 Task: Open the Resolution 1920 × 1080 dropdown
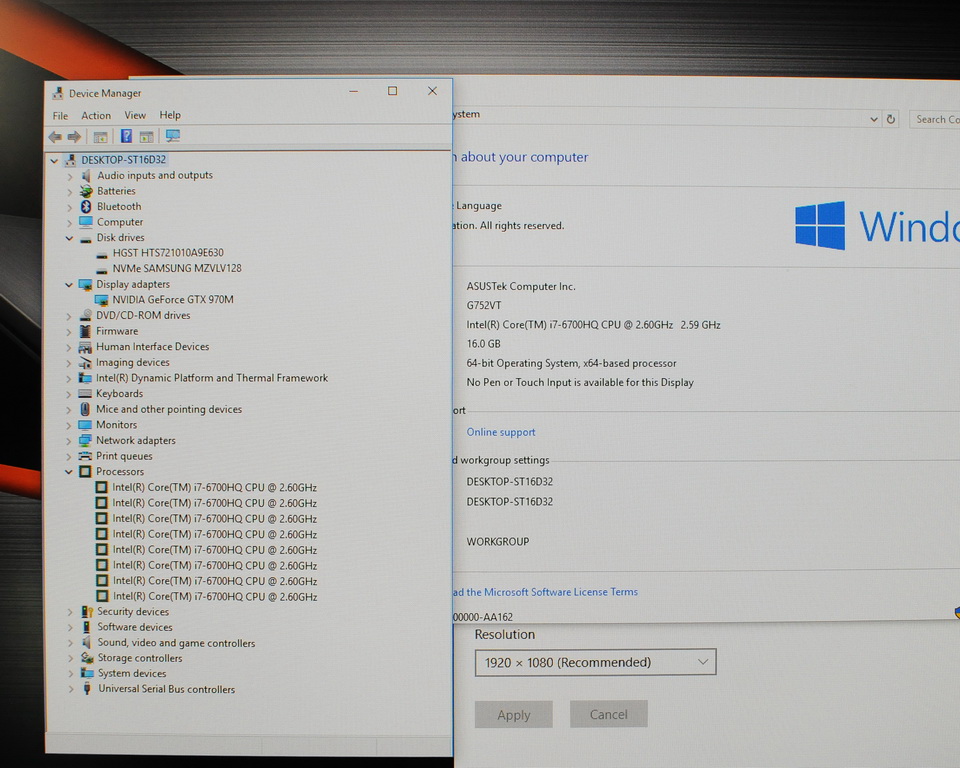click(595, 662)
